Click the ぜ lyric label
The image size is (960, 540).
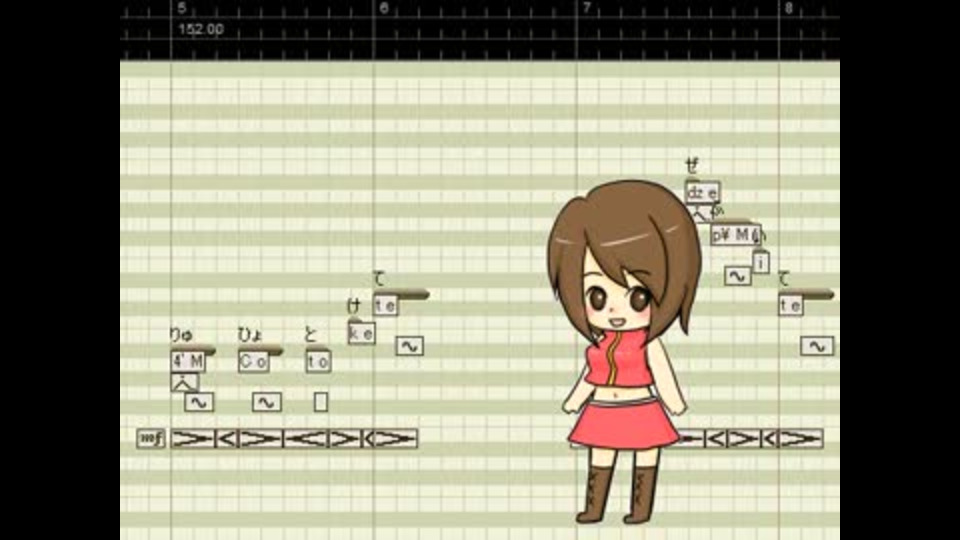[x=691, y=165]
